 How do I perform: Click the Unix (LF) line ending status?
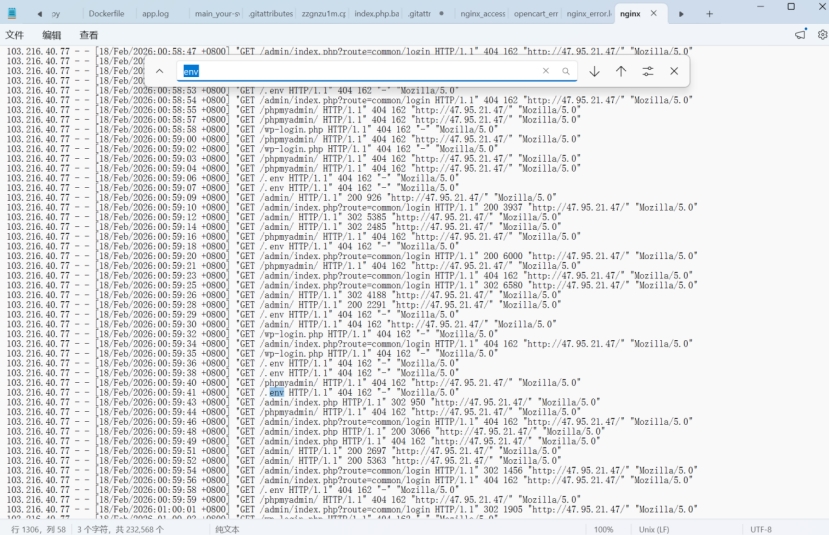click(x=653, y=529)
